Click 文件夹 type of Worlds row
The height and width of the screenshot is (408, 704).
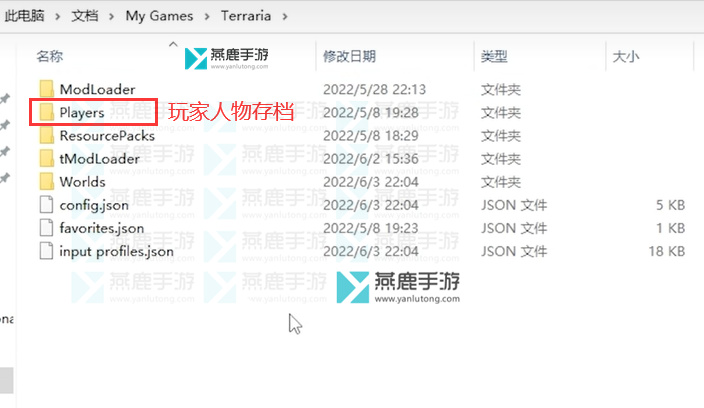pos(501,182)
